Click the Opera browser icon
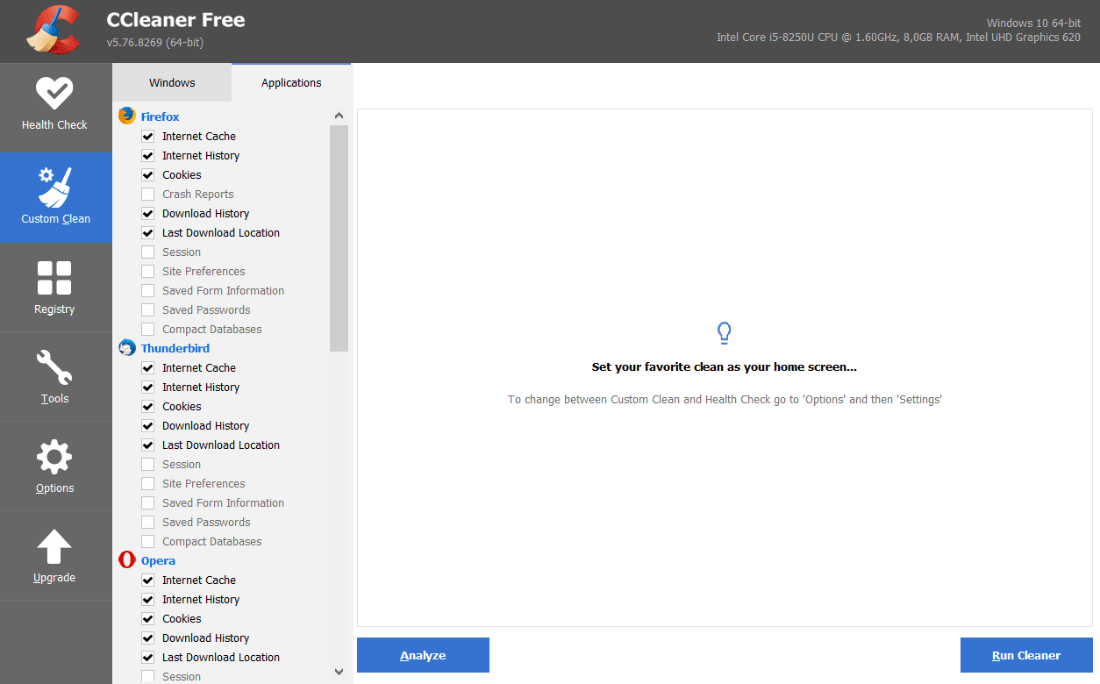The width and height of the screenshot is (1100, 684). click(x=127, y=560)
